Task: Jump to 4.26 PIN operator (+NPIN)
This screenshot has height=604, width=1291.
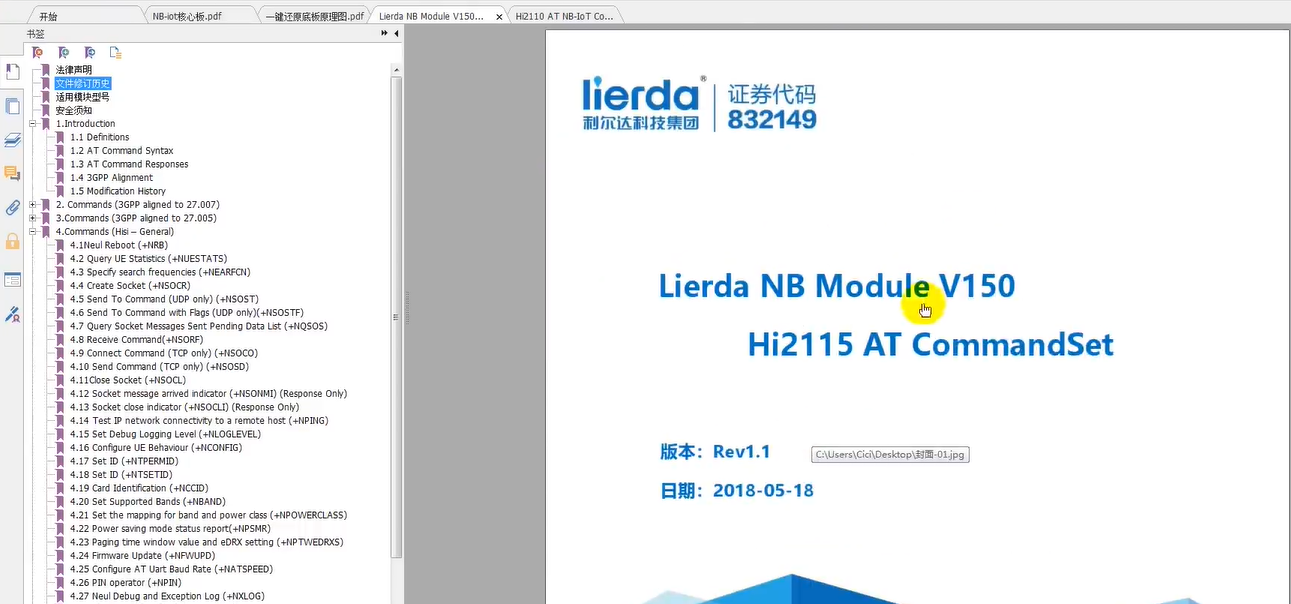Action: pos(126,583)
